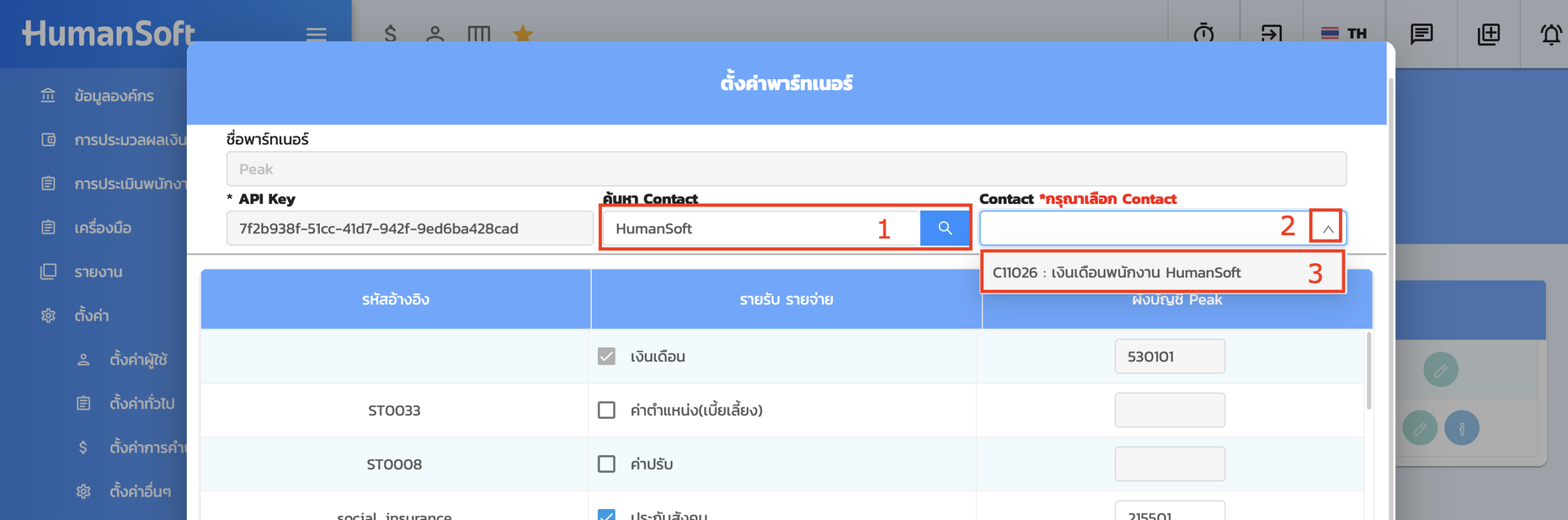Click the lower green pencil edit icon behind dialog
The height and width of the screenshot is (520, 1568).
(1420, 428)
